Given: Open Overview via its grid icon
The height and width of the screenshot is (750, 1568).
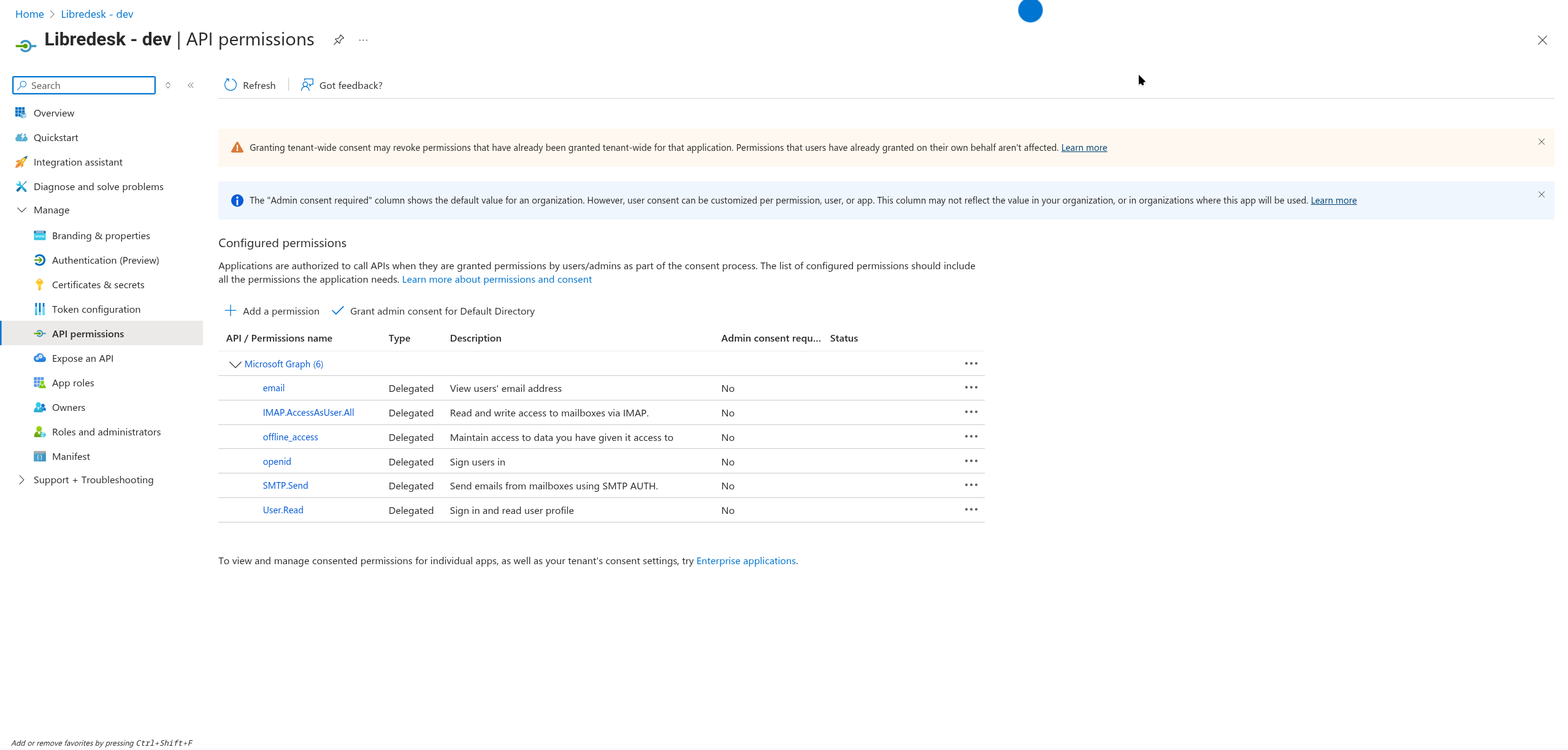Looking at the screenshot, I should [x=21, y=113].
